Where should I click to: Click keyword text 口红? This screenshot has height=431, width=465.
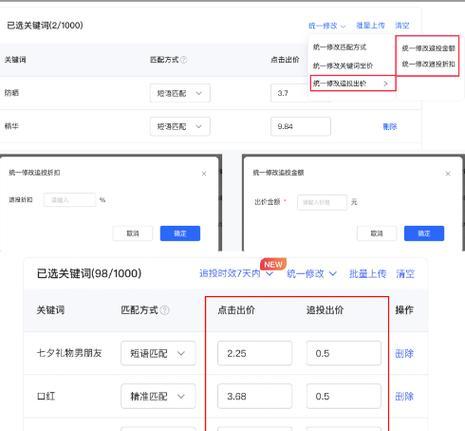pos(46,396)
